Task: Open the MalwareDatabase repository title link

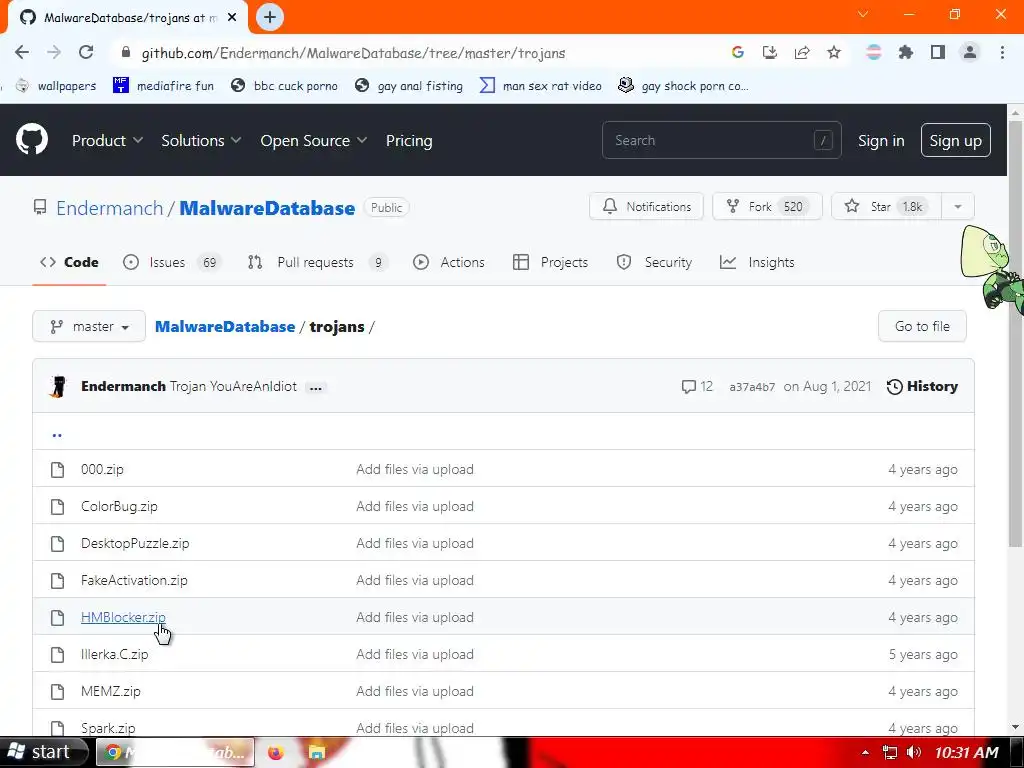Action: [267, 208]
